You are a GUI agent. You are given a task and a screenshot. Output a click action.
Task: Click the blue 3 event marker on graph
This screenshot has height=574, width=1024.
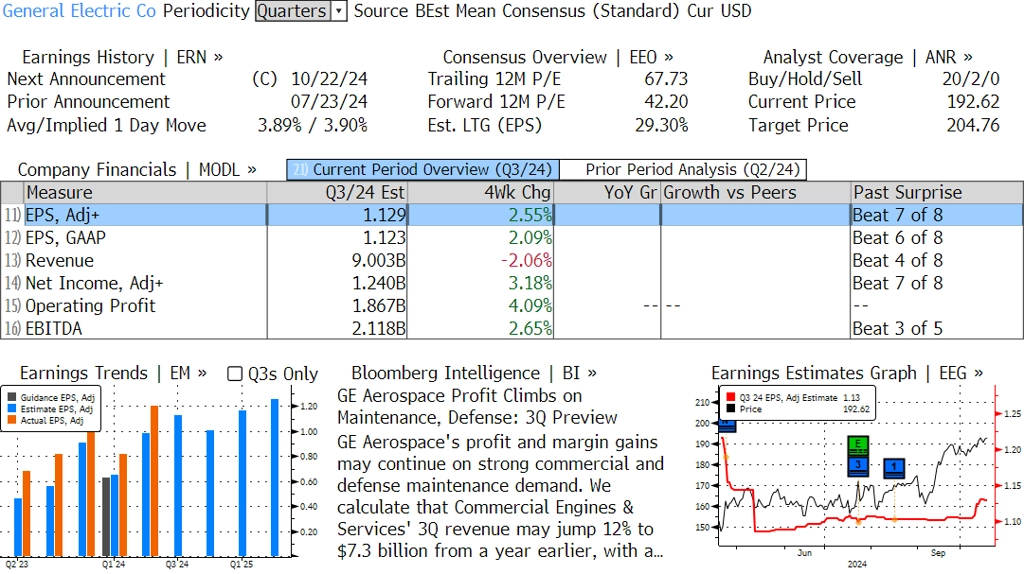tap(858, 465)
